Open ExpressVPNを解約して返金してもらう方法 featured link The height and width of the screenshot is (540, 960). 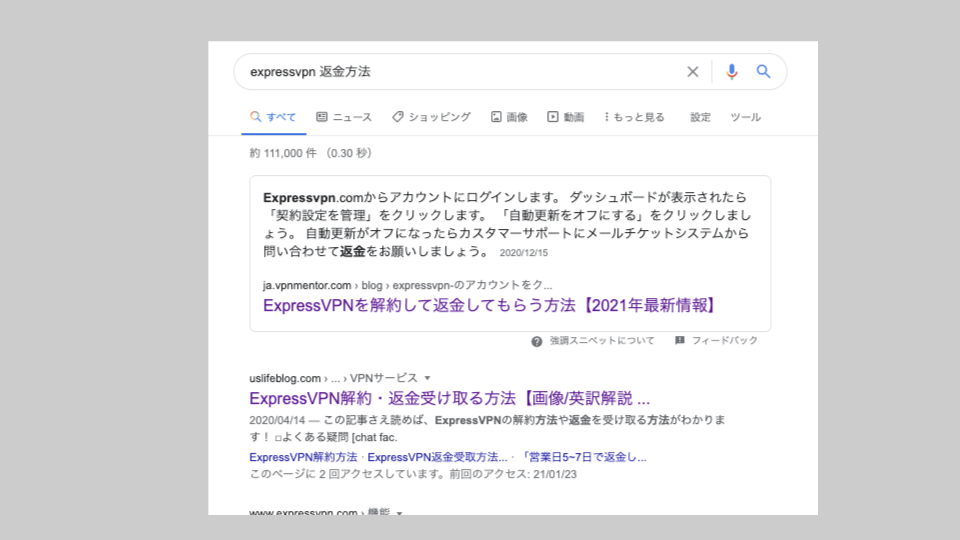coord(491,305)
